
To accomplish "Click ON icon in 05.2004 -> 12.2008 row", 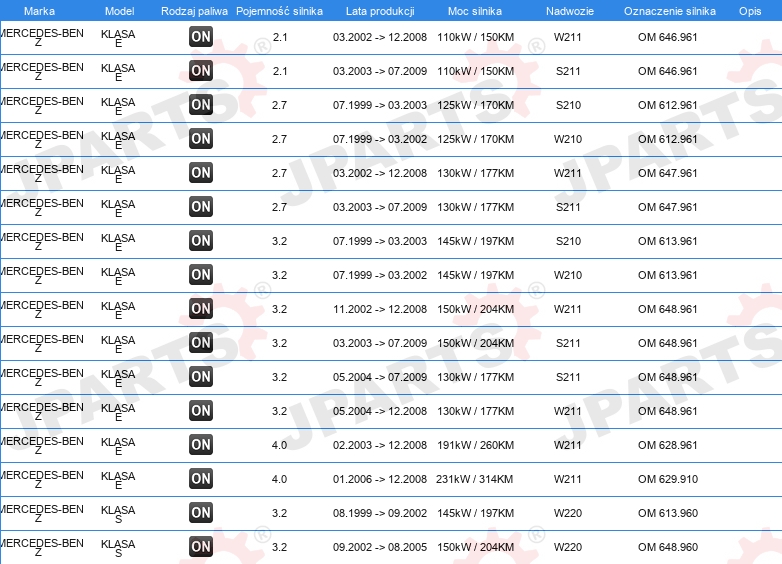I will 201,410.
